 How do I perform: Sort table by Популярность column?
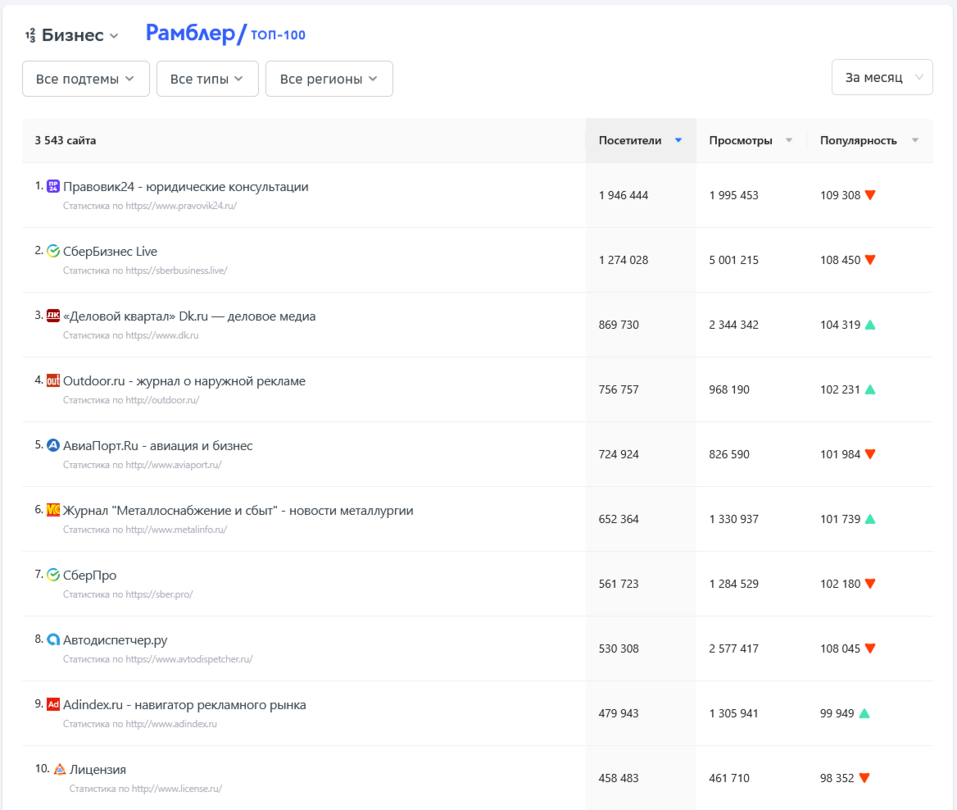[868, 141]
